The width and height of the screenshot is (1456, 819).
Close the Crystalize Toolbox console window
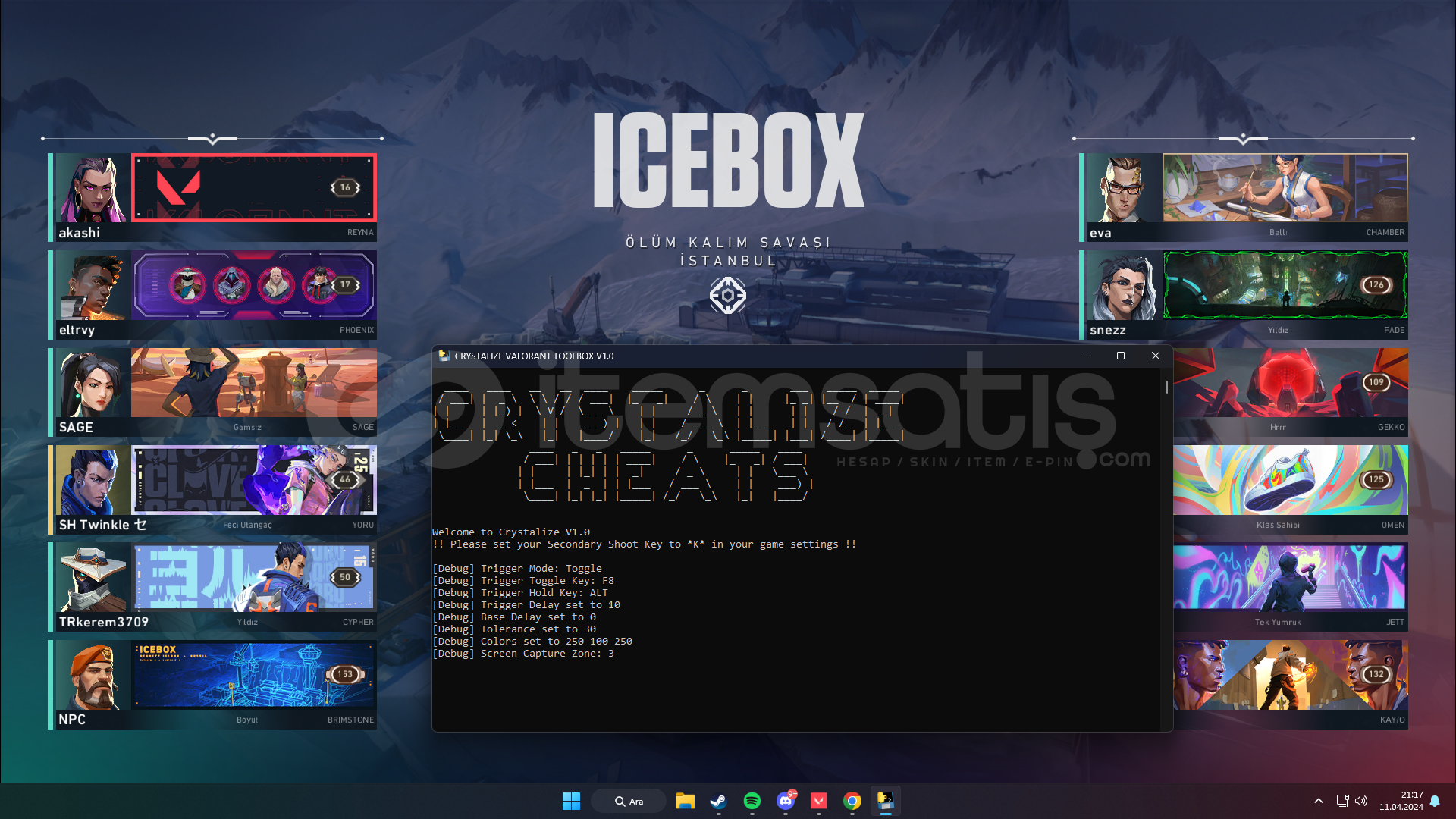point(1155,356)
